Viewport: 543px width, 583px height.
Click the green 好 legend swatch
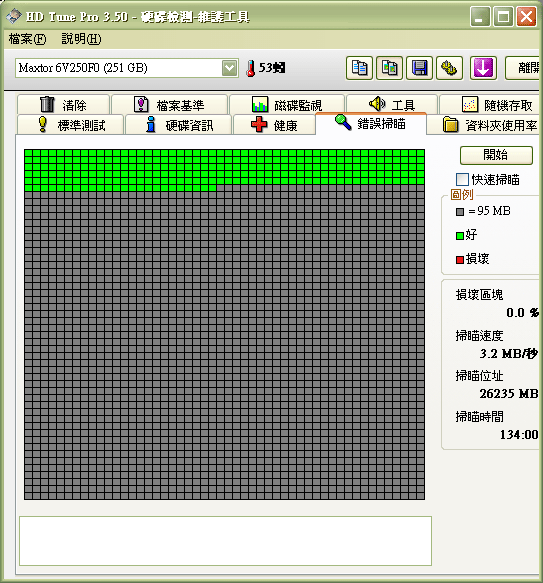(x=460, y=235)
